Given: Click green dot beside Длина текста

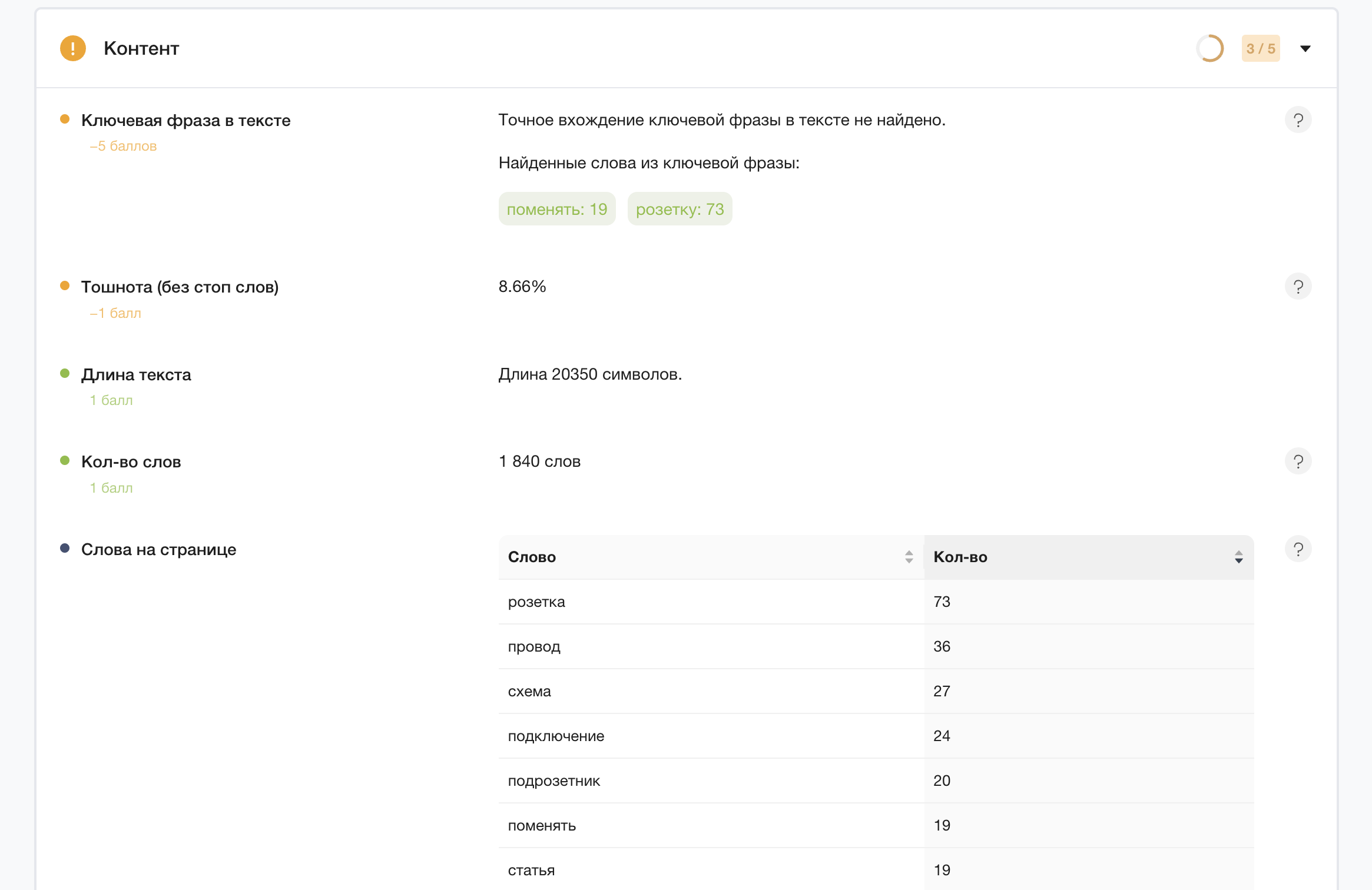Looking at the screenshot, I should (65, 374).
